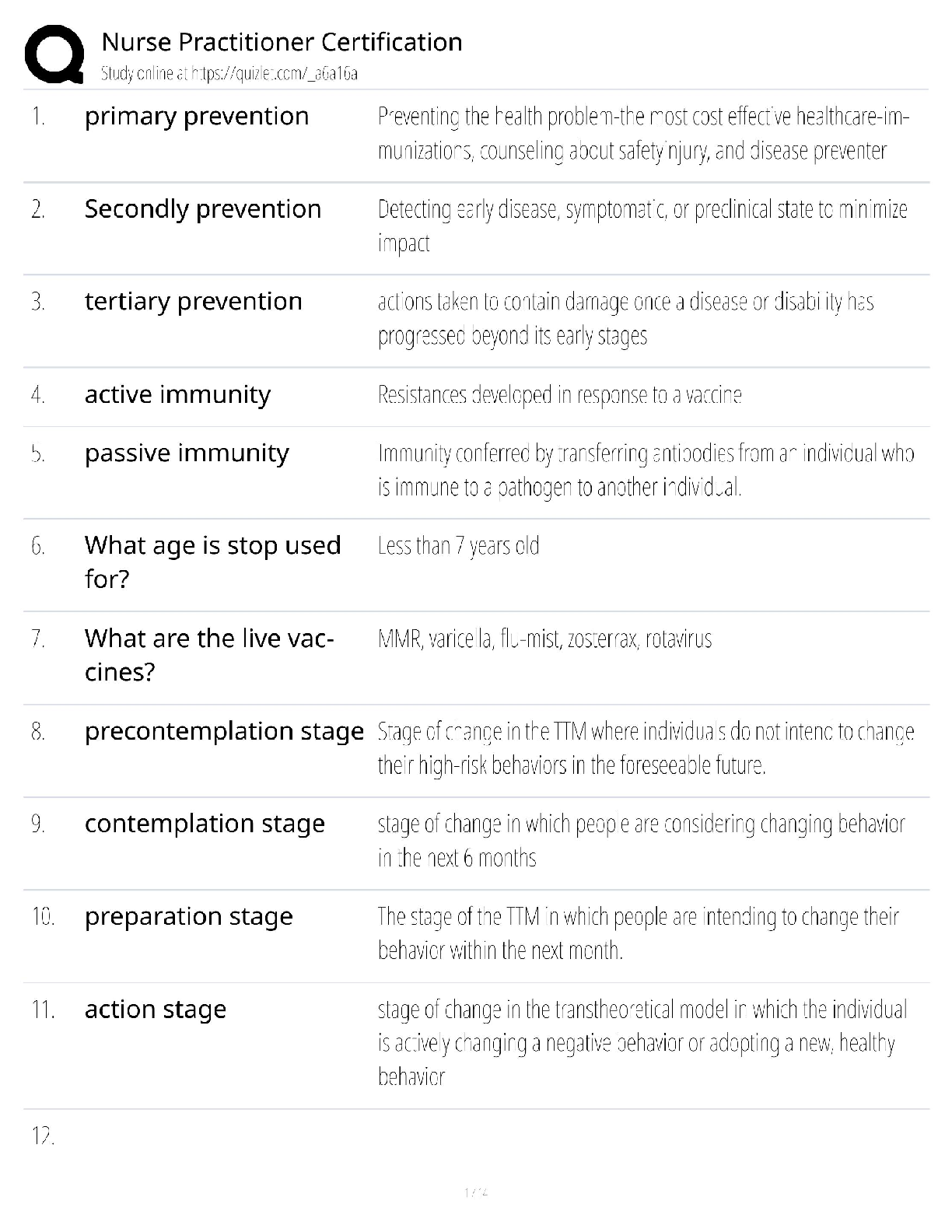Click the 'passive immunity' term
952x1232 pixels.
coord(187,453)
